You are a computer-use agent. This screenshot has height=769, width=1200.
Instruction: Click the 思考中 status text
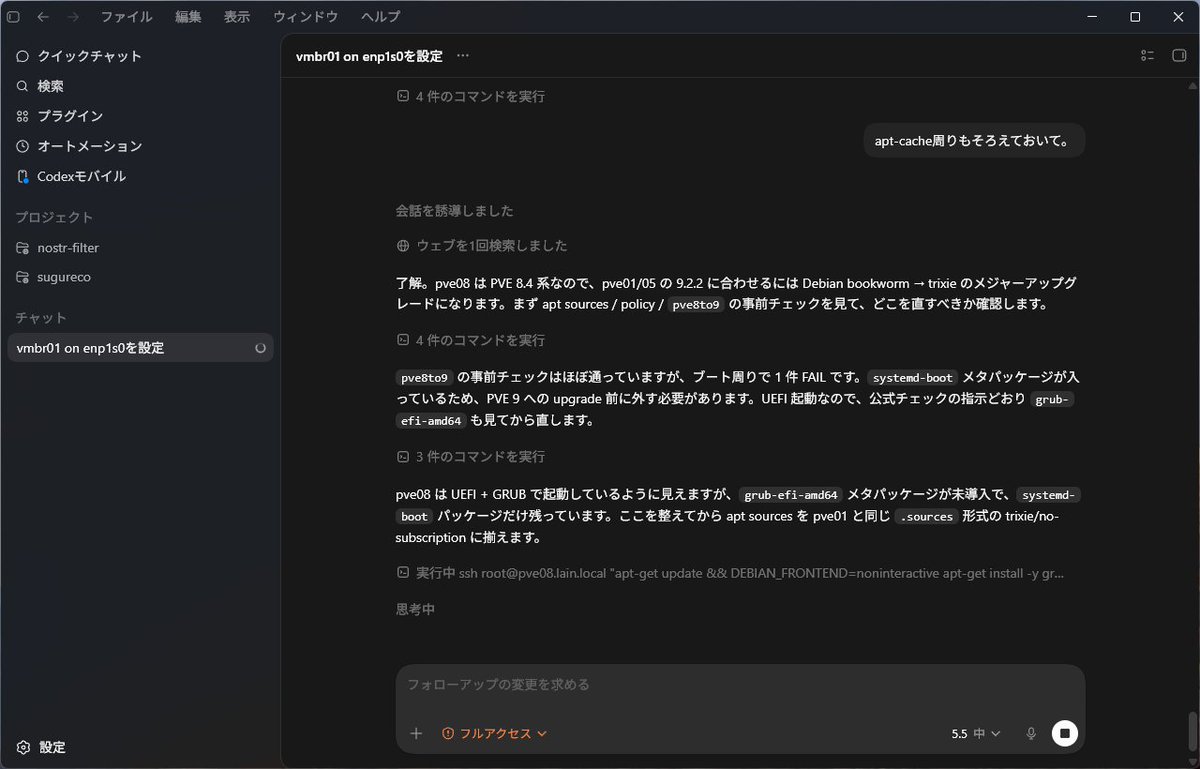tap(416, 609)
